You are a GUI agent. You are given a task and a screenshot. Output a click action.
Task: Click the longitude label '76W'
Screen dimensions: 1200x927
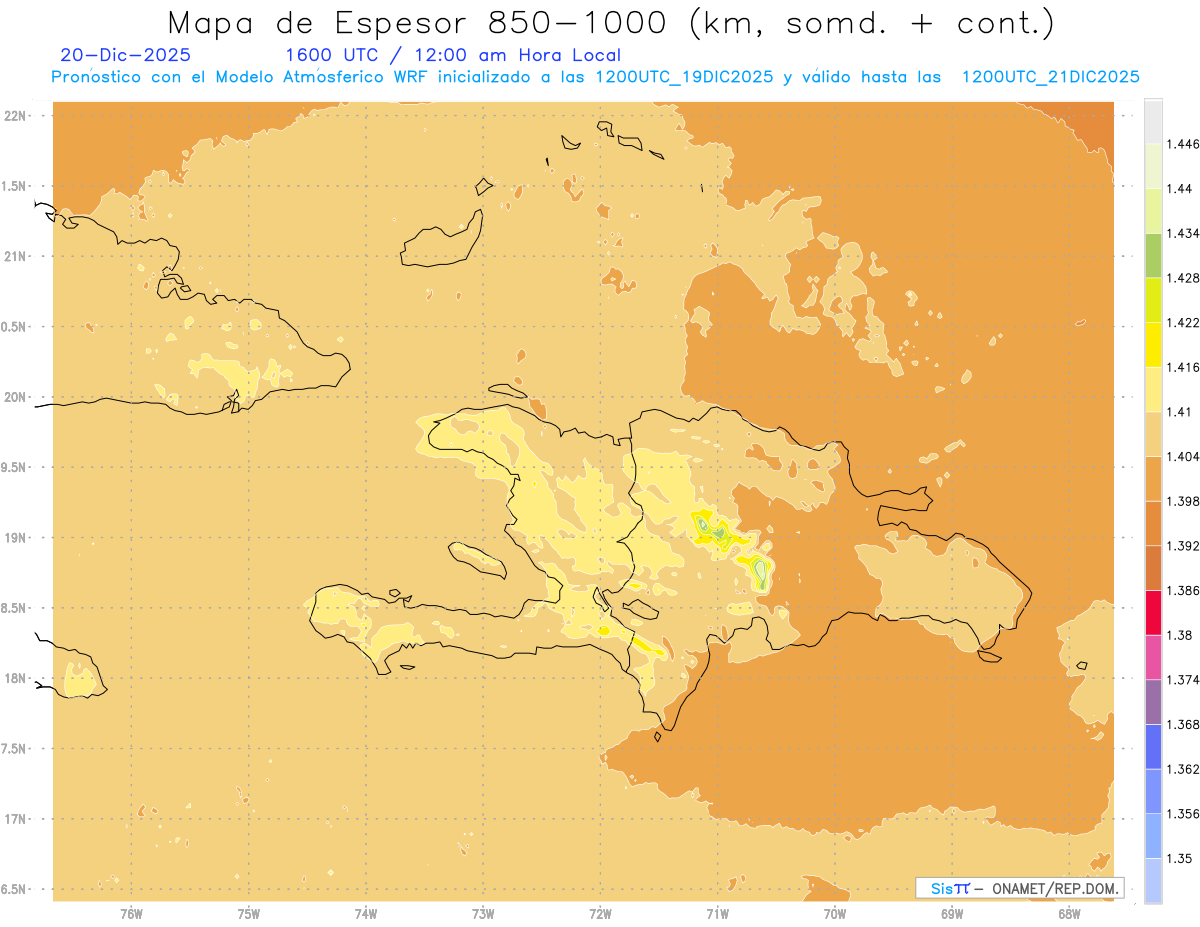[x=131, y=914]
